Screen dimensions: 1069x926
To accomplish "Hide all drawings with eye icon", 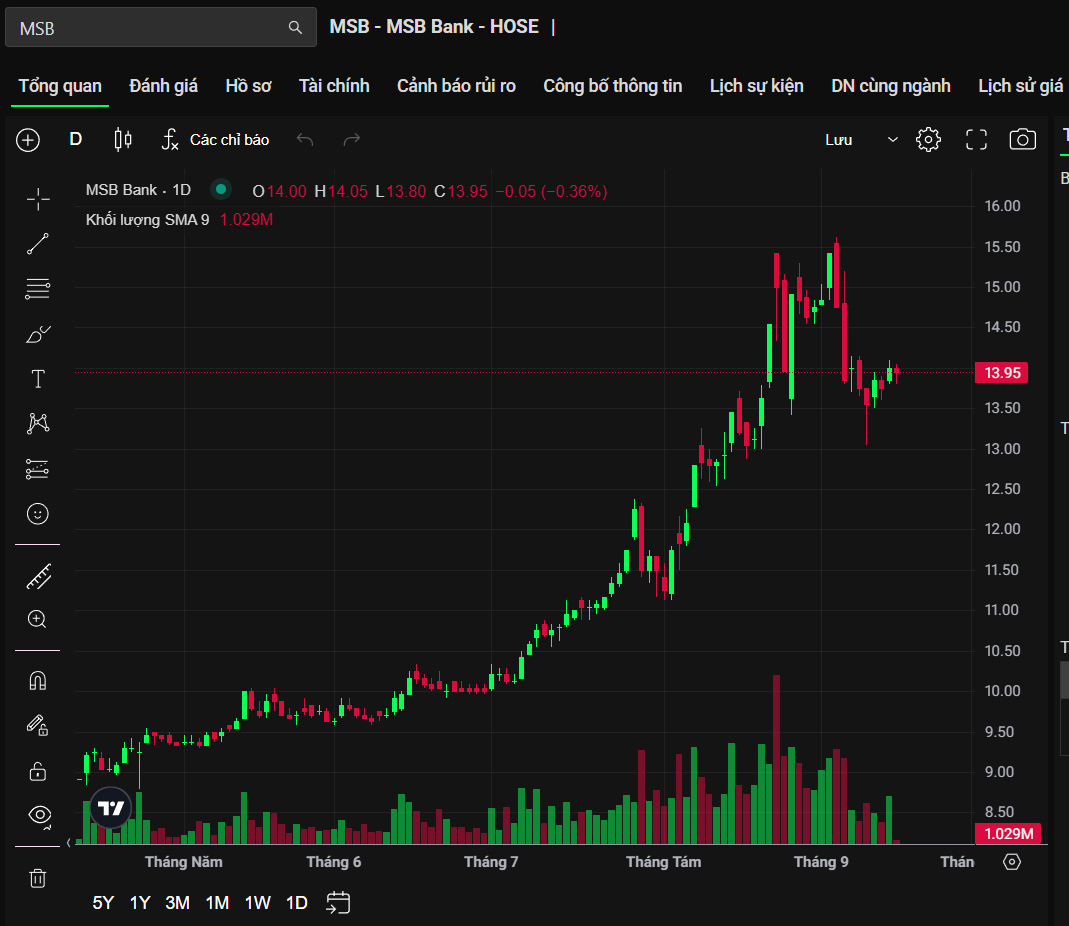I will tap(40, 816).
